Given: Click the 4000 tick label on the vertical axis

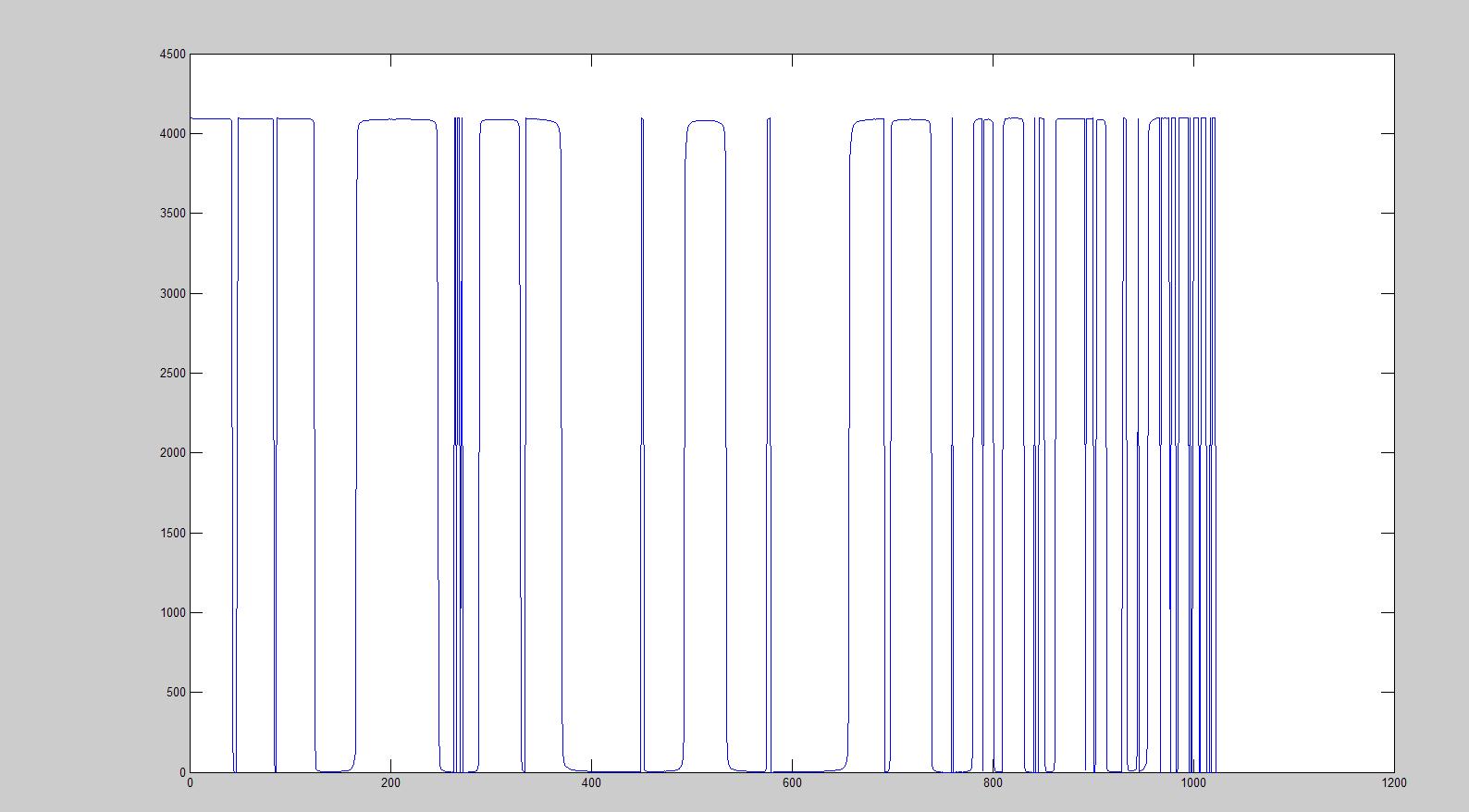Looking at the screenshot, I should click(172, 134).
